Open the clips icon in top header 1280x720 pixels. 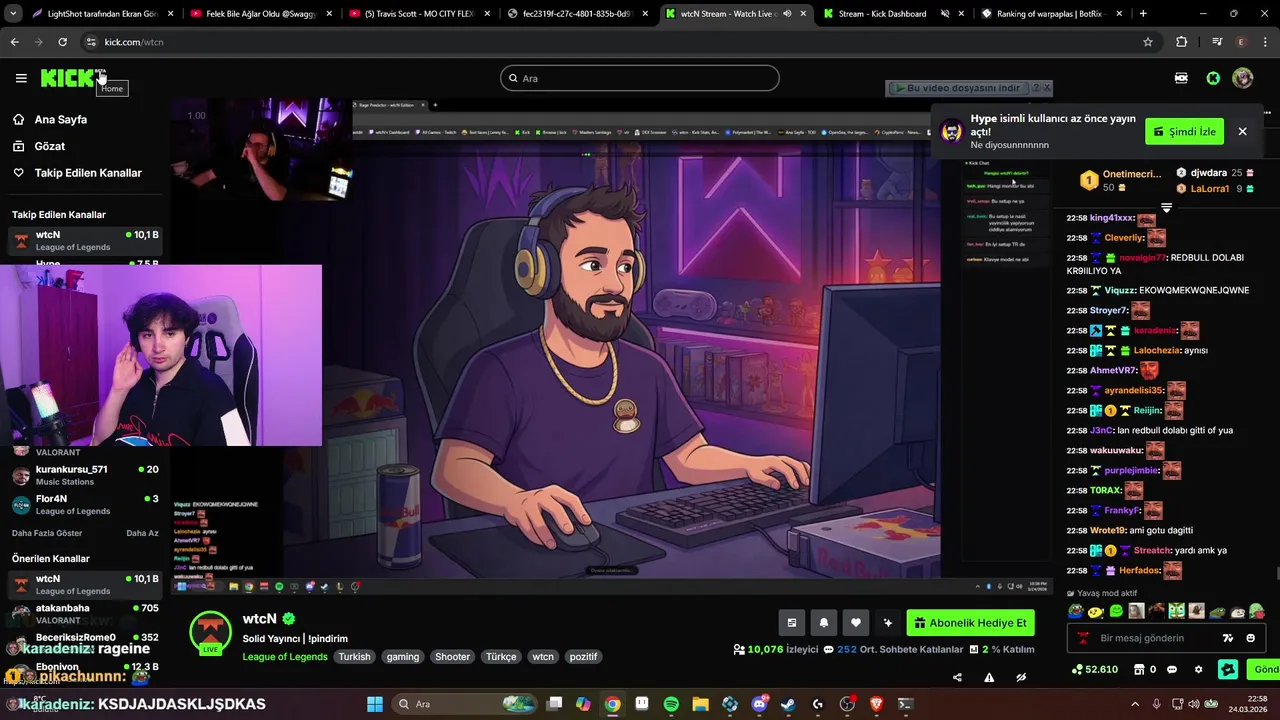(x=1181, y=78)
